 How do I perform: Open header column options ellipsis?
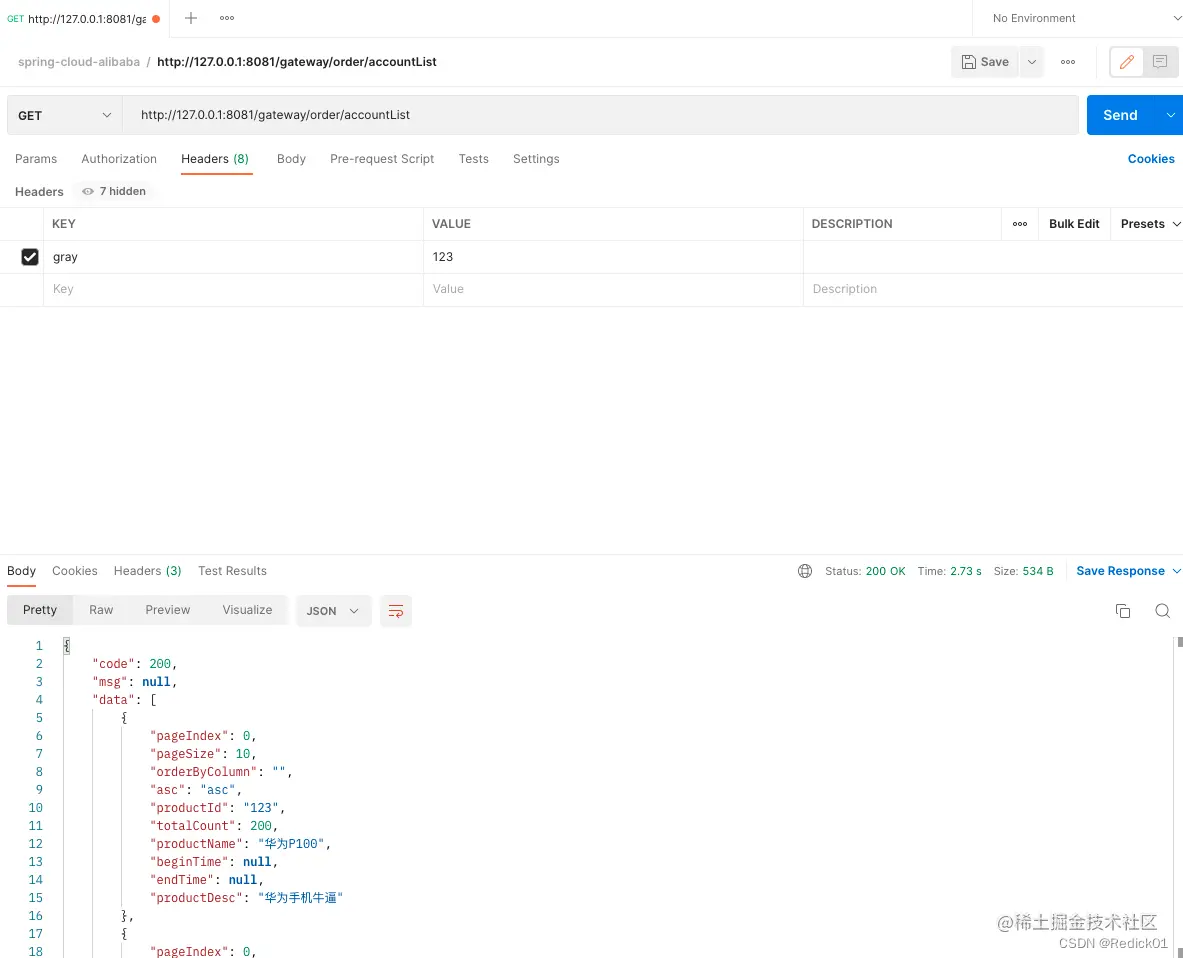(x=1020, y=224)
